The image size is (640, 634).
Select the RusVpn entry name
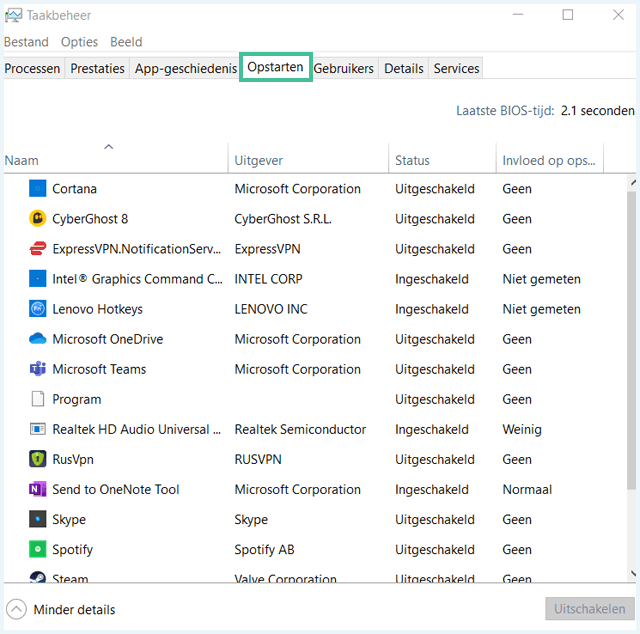click(73, 459)
